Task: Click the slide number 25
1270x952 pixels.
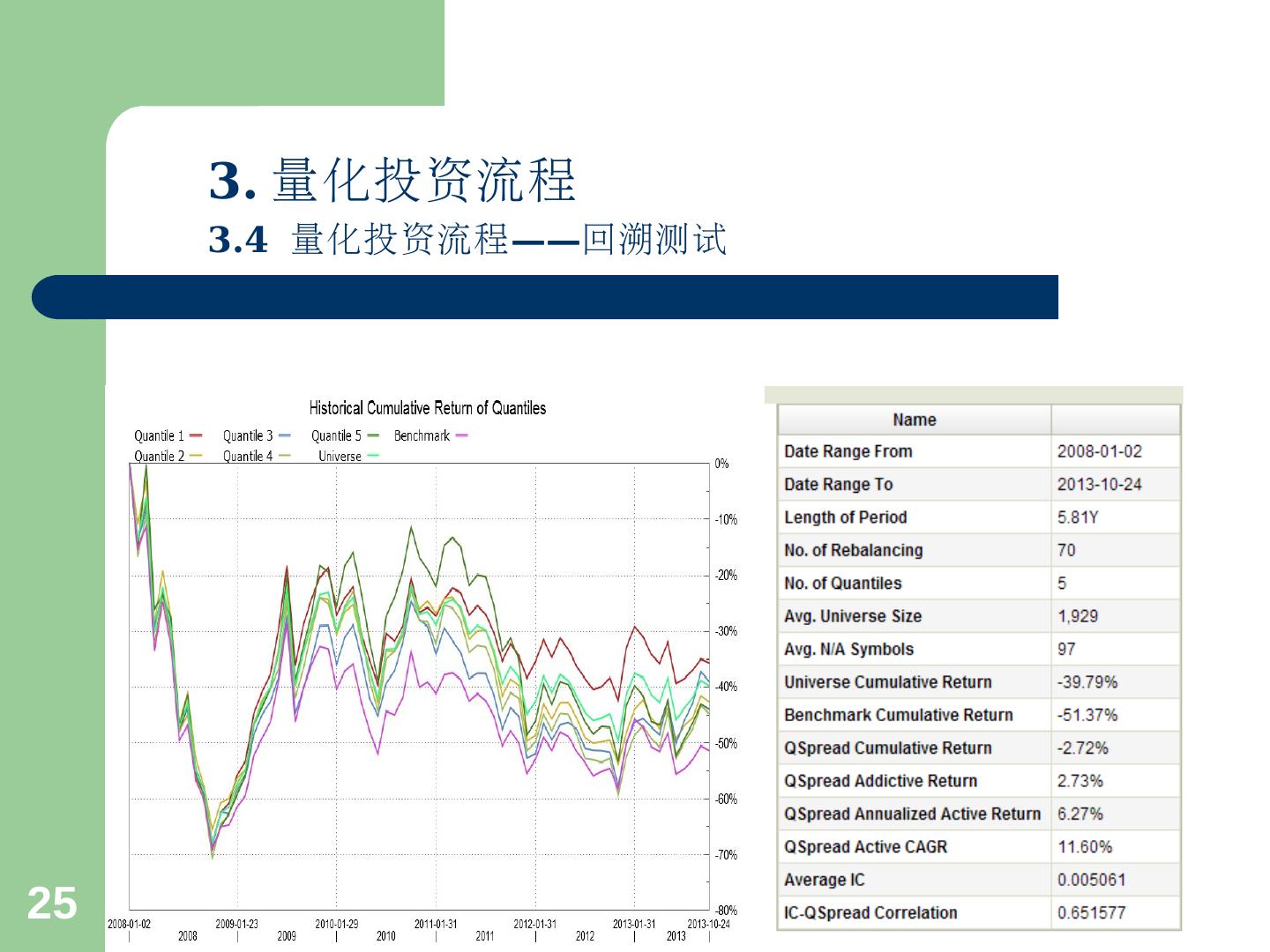Action: click(52, 904)
